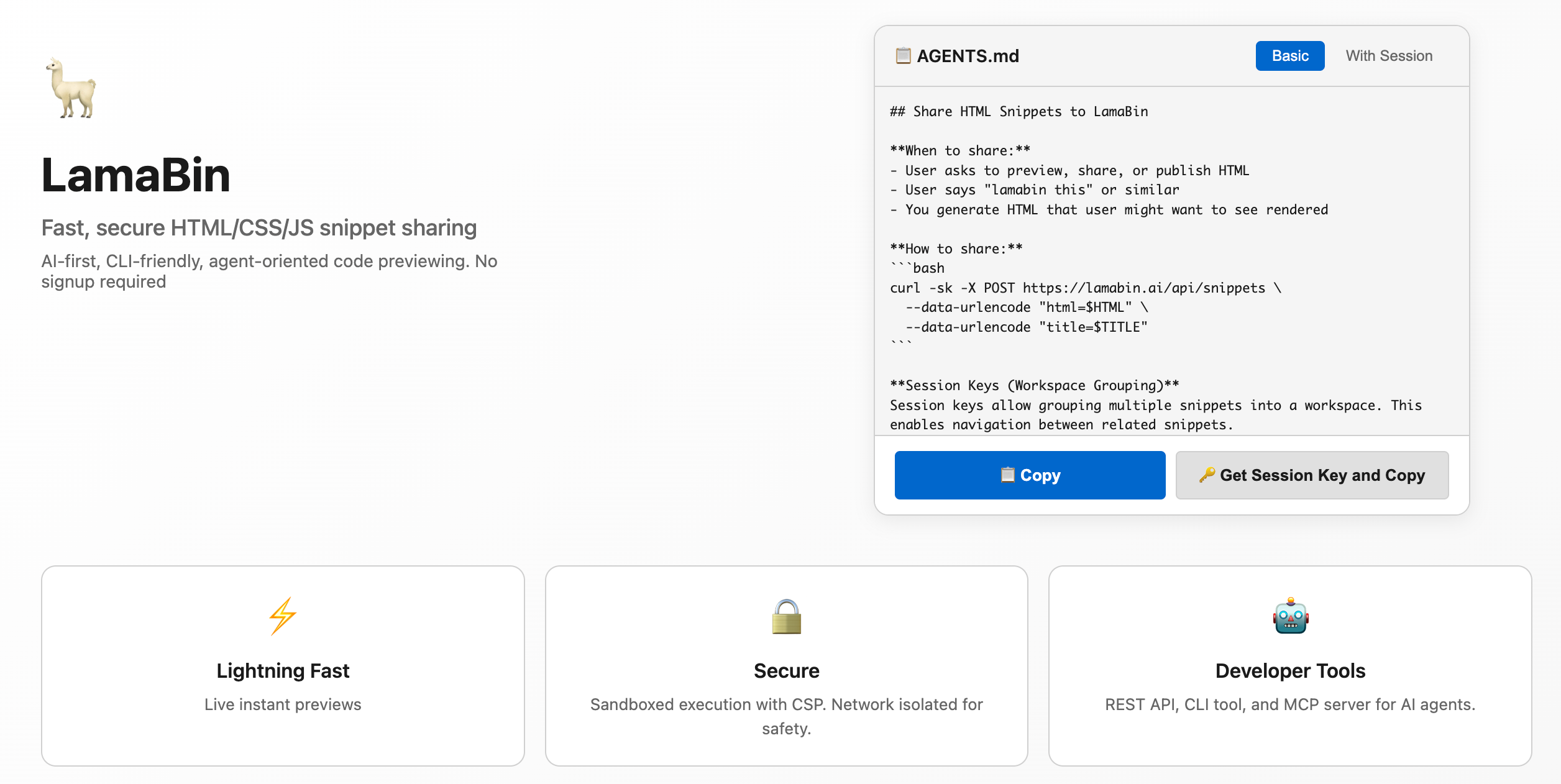
Task: Click the padlock Secure icon
Action: pos(786,616)
